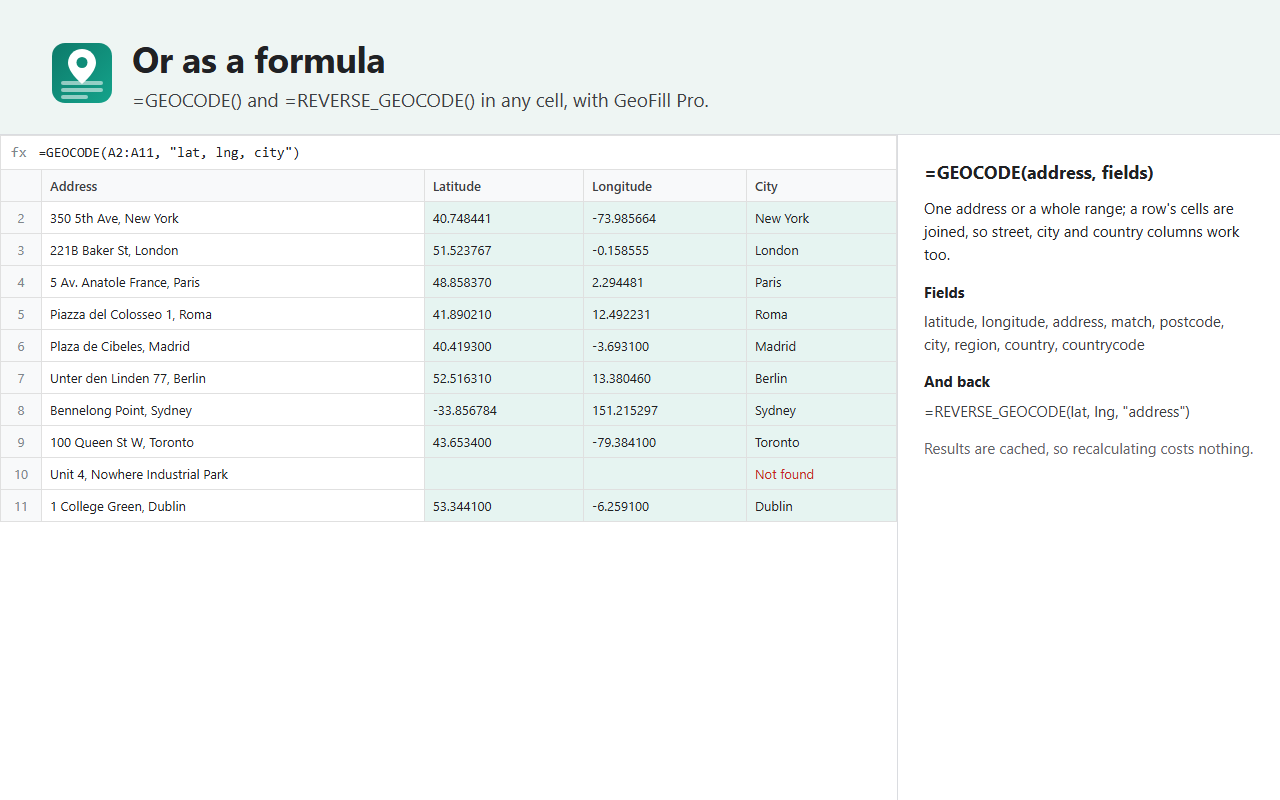Image resolution: width=1280 pixels, height=800 pixels.
Task: Select the City column header
Action: click(822, 186)
